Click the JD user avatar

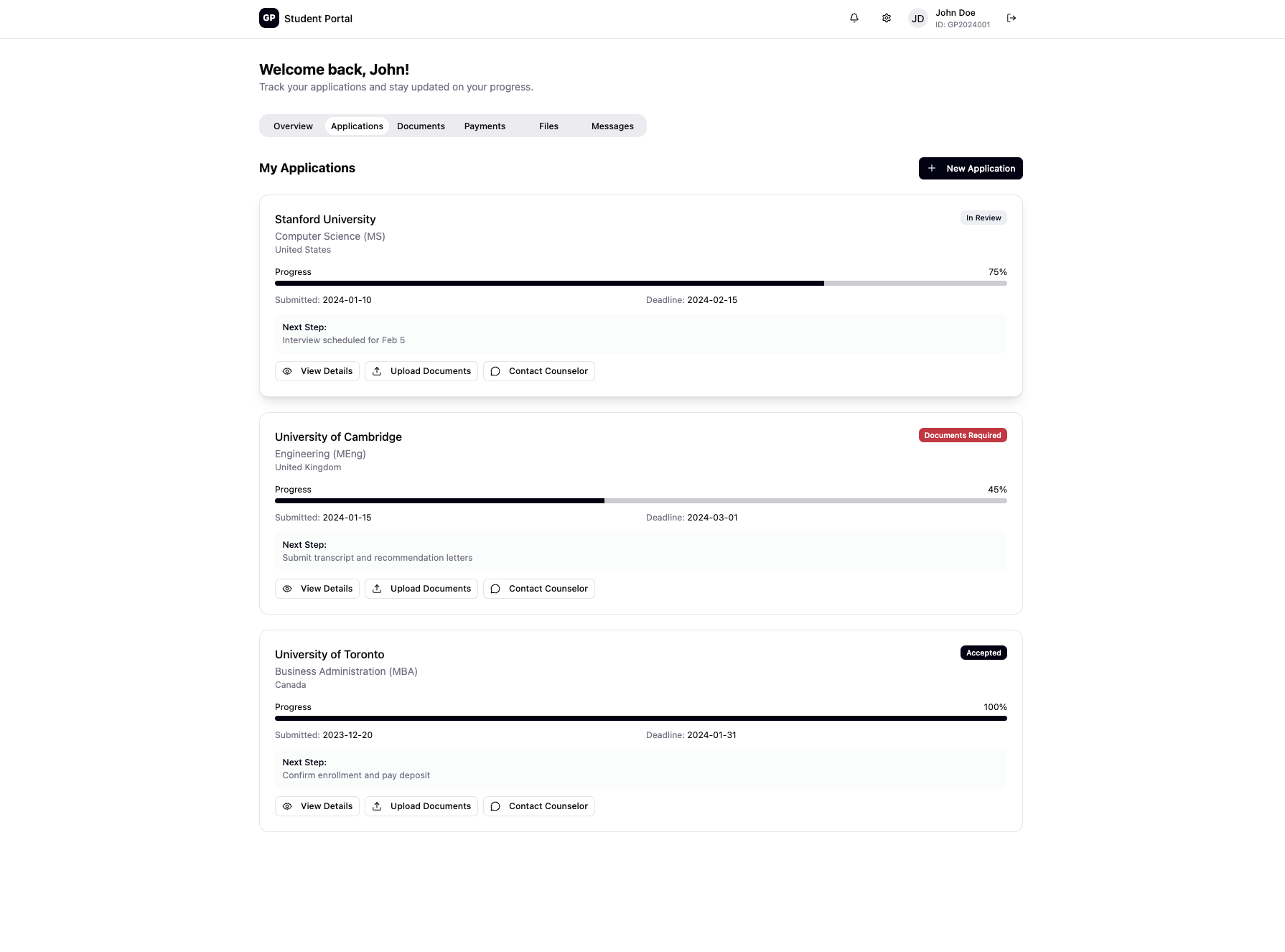(917, 19)
